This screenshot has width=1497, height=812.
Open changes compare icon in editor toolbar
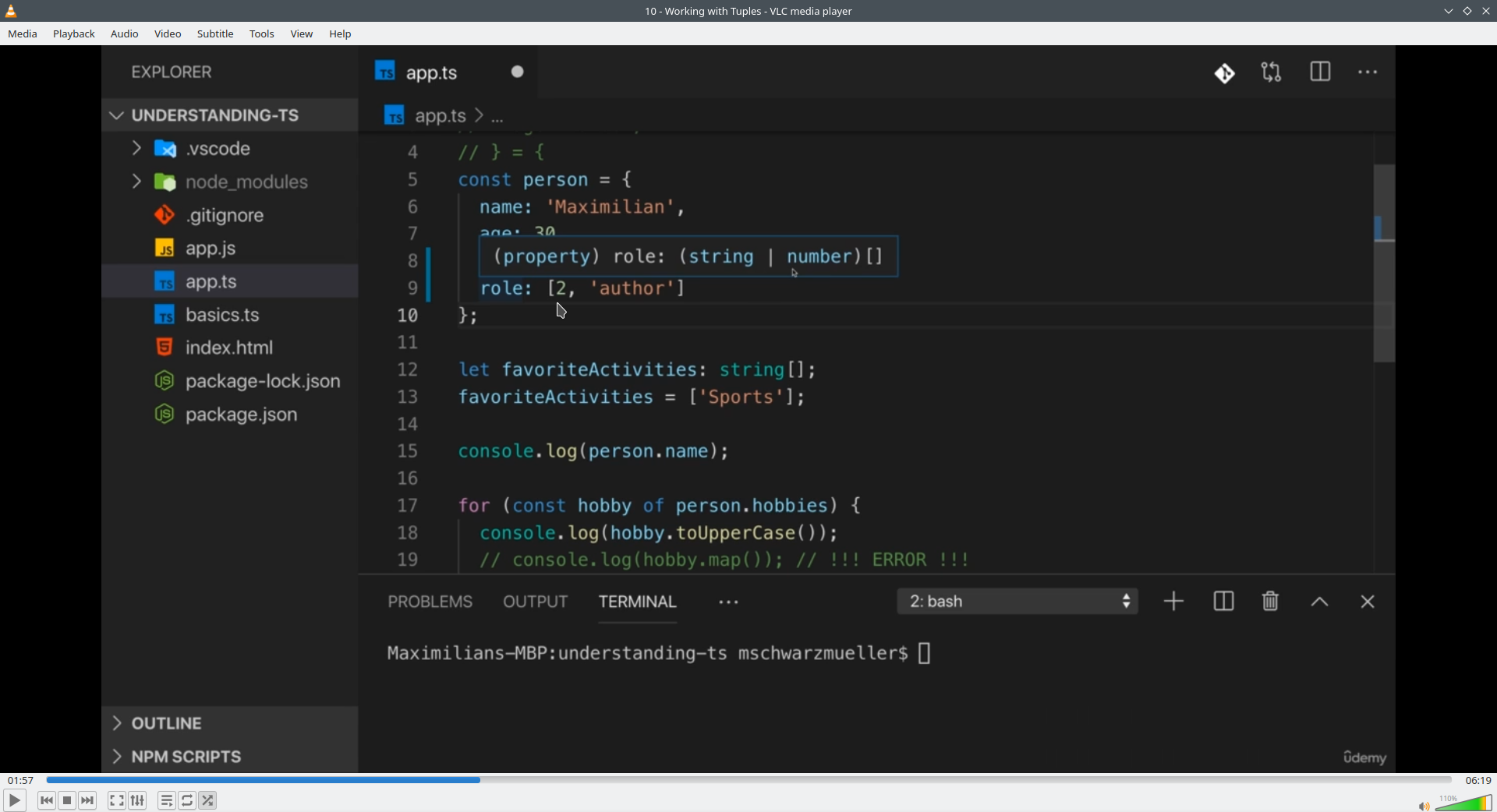1272,72
